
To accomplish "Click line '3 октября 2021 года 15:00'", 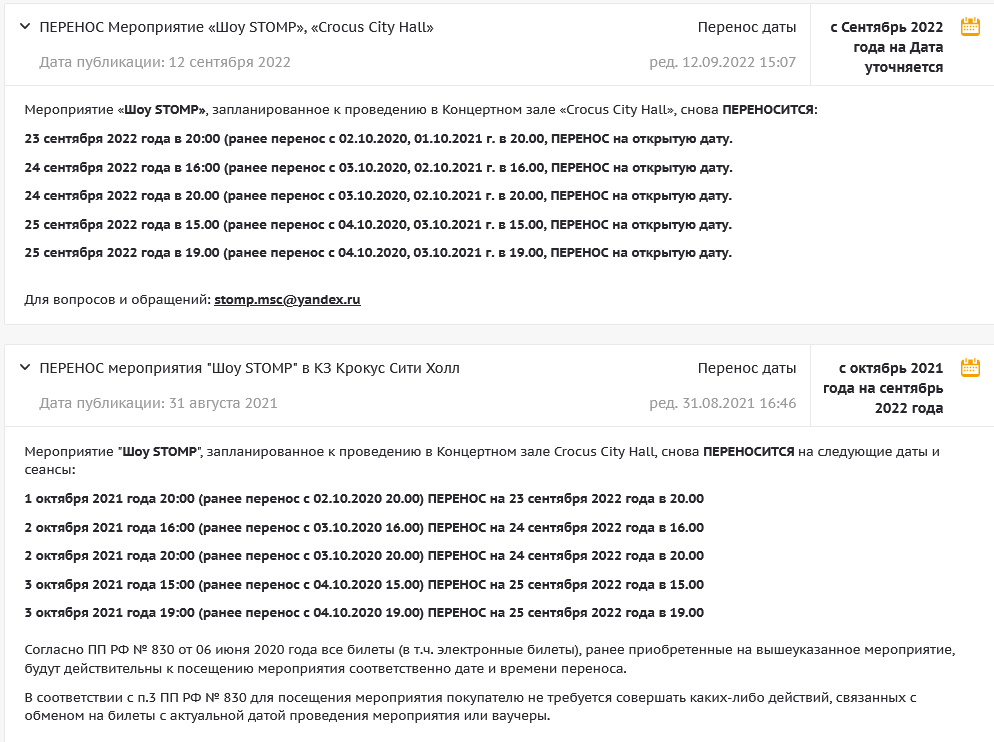I will 365,584.
